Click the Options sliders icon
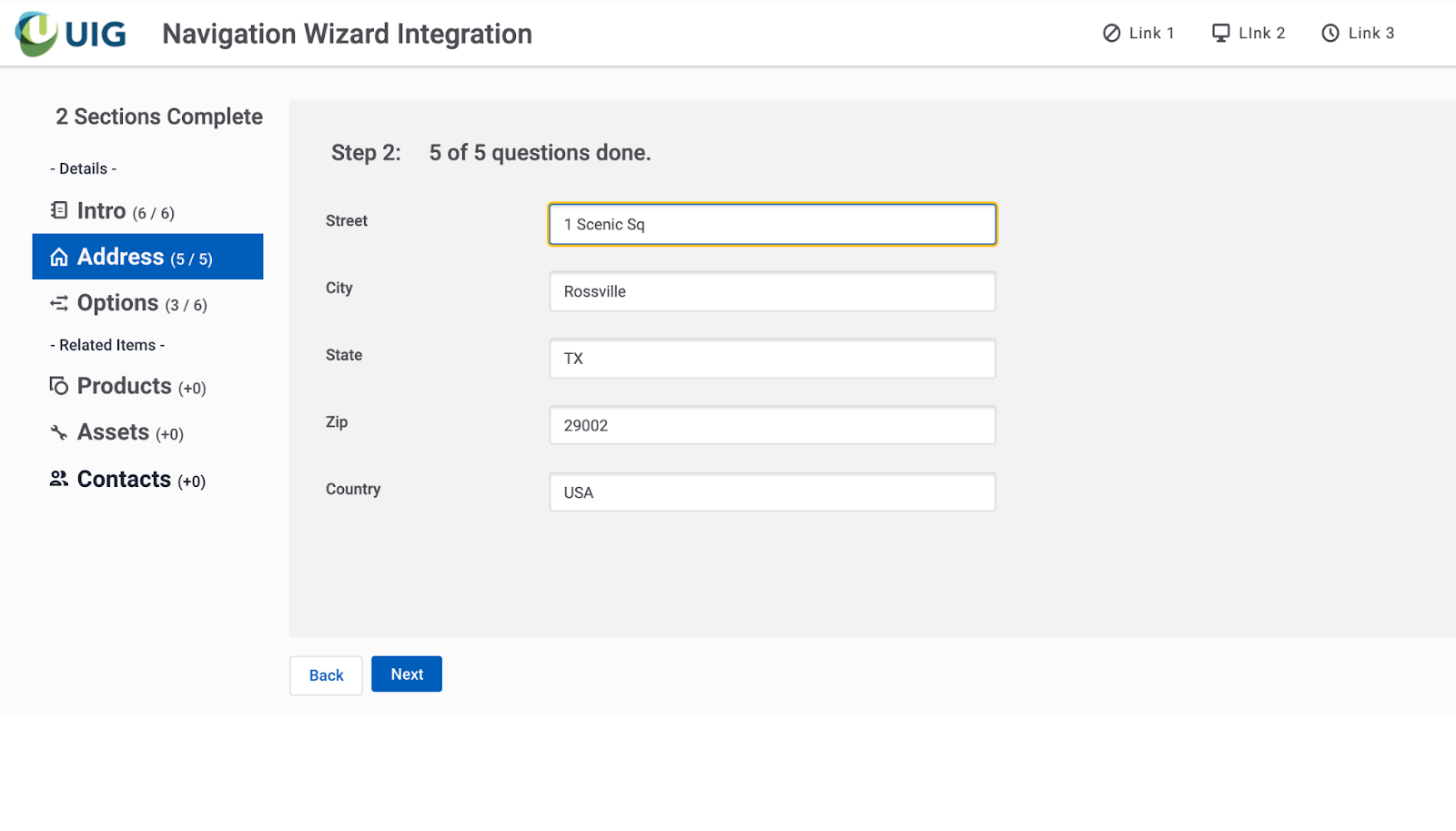This screenshot has width=1456, height=831. pyautogui.click(x=59, y=303)
